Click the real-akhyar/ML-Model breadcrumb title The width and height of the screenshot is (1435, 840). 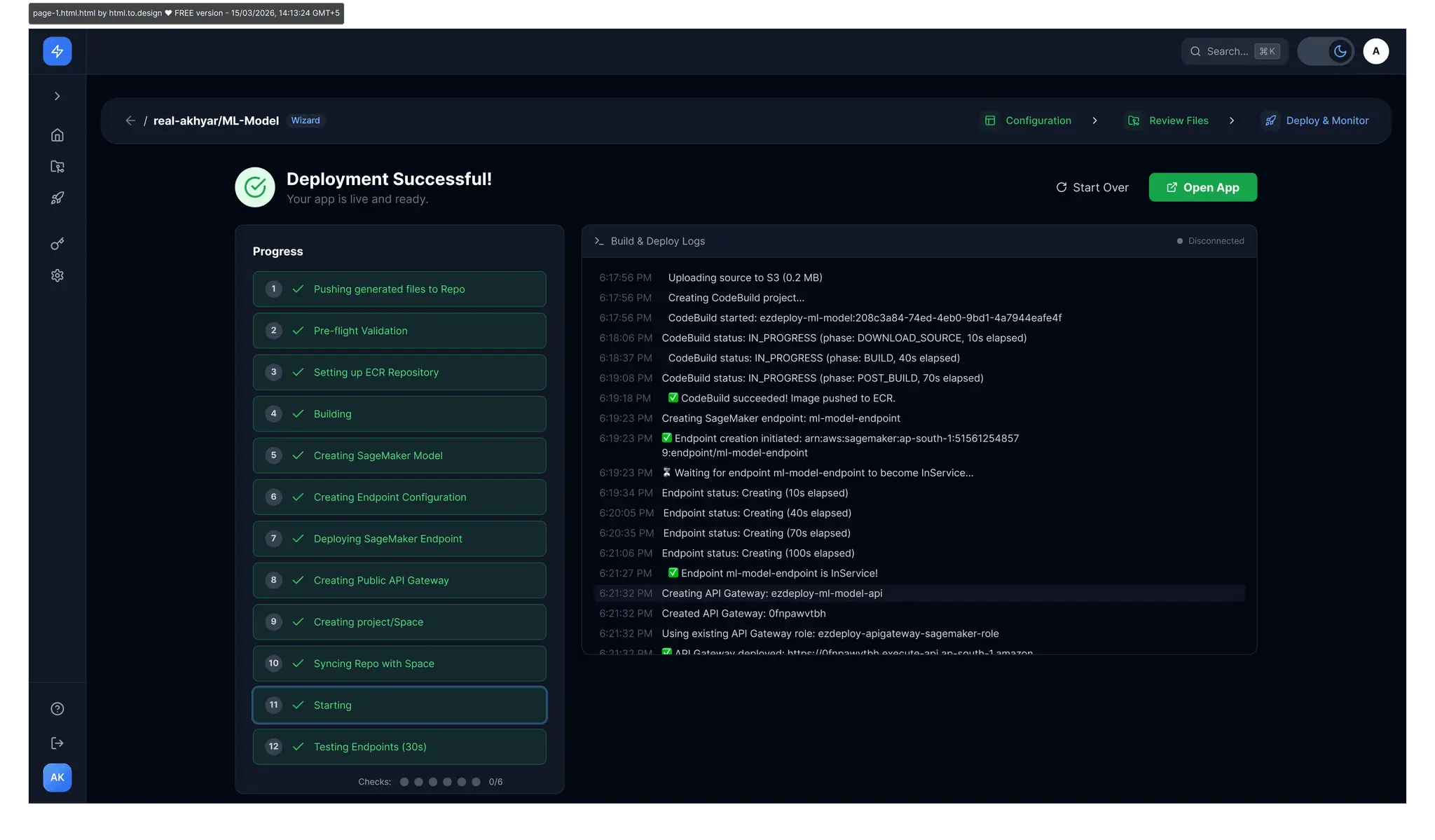pyautogui.click(x=216, y=121)
